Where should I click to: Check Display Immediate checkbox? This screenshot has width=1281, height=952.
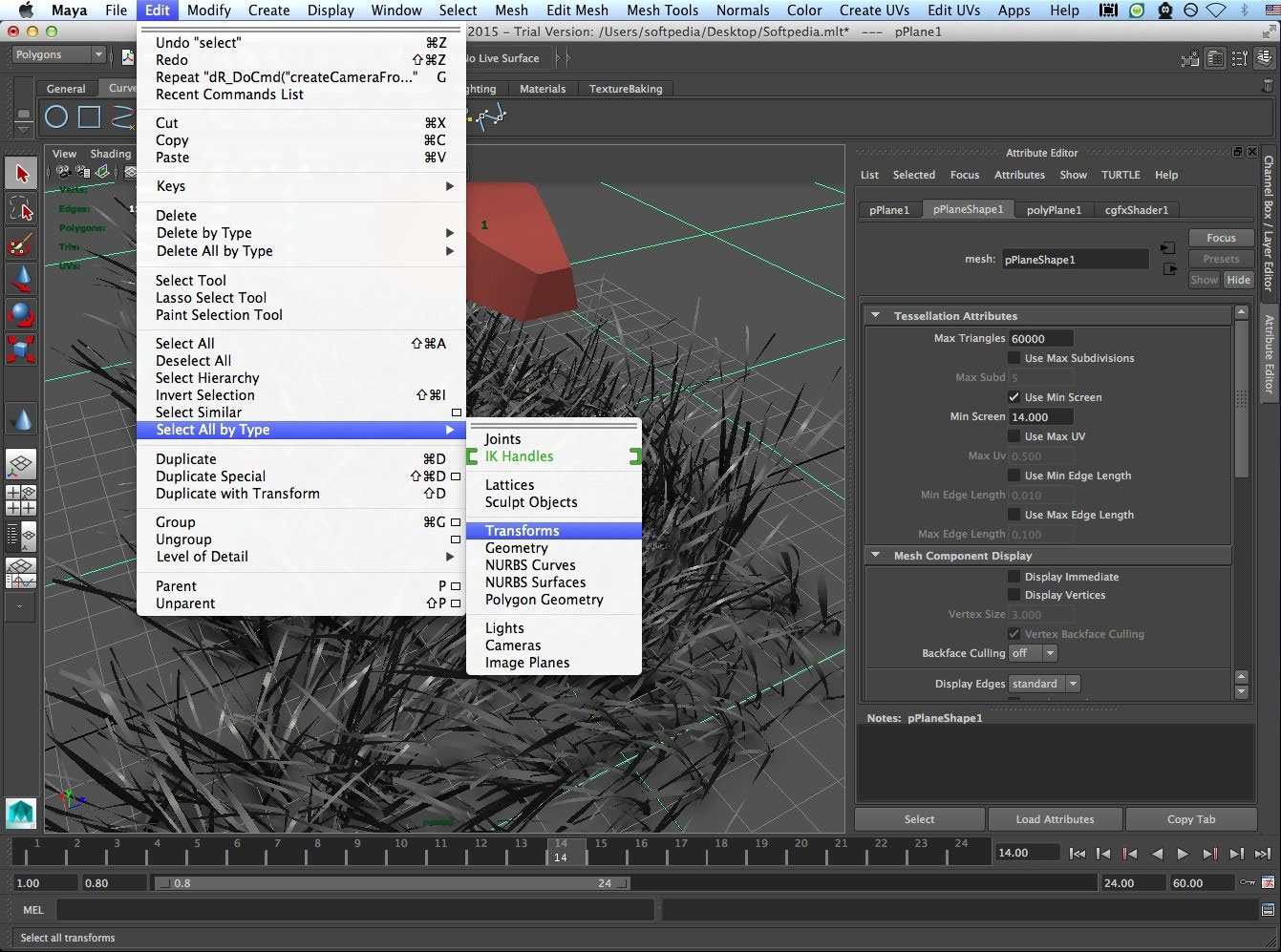point(1014,577)
